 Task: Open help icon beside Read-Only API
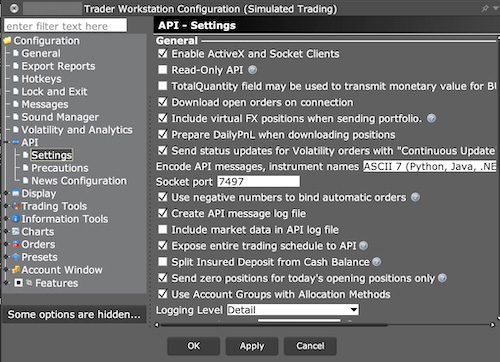pos(253,70)
